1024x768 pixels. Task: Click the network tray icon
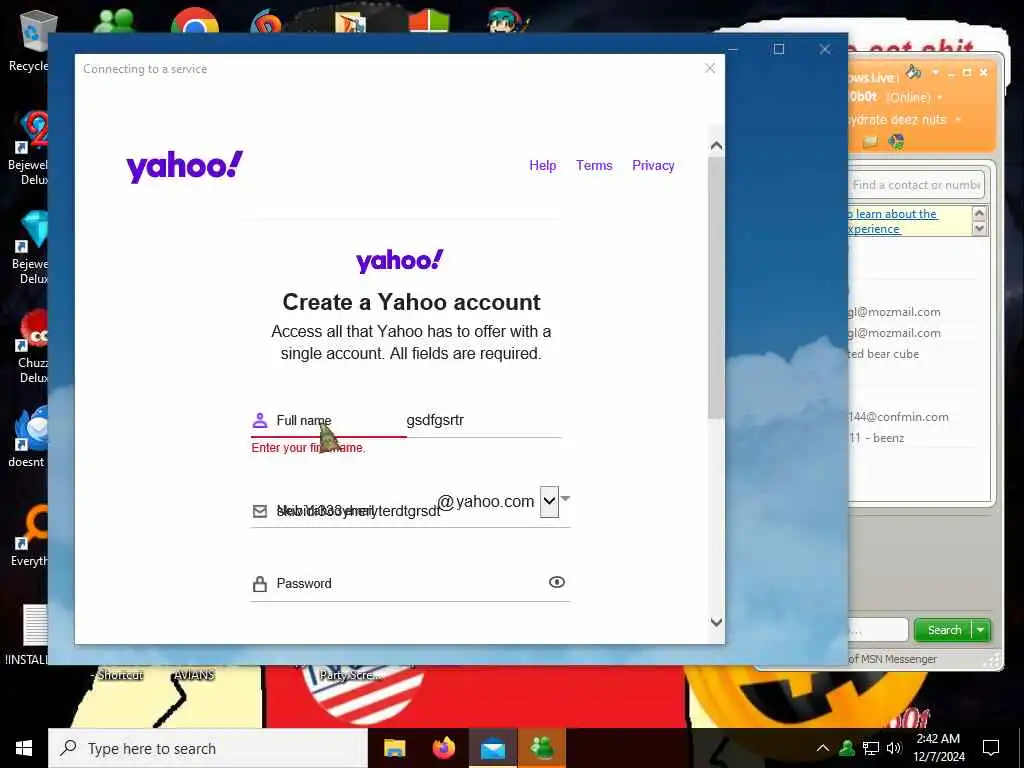pyautogui.click(x=871, y=748)
